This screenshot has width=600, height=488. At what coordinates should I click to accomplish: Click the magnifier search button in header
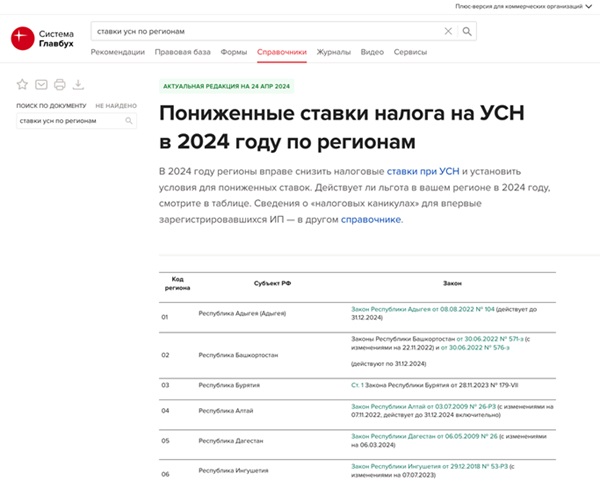click(468, 32)
